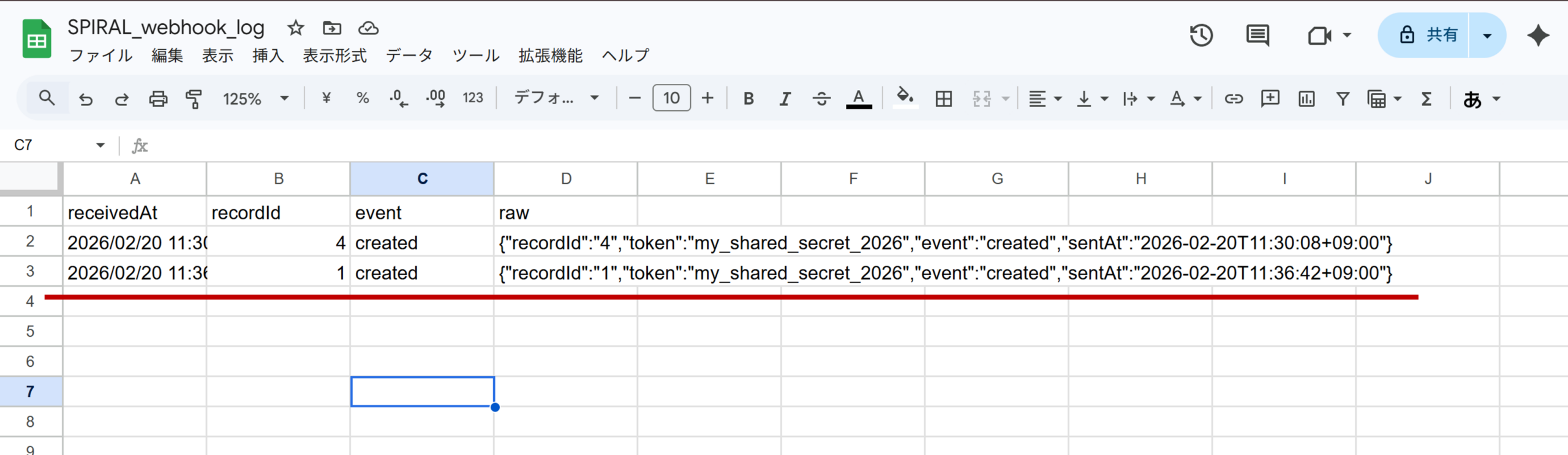Image resolution: width=1568 pixels, height=455 pixels.
Task: Open the font family dropdown
Action: 556,99
